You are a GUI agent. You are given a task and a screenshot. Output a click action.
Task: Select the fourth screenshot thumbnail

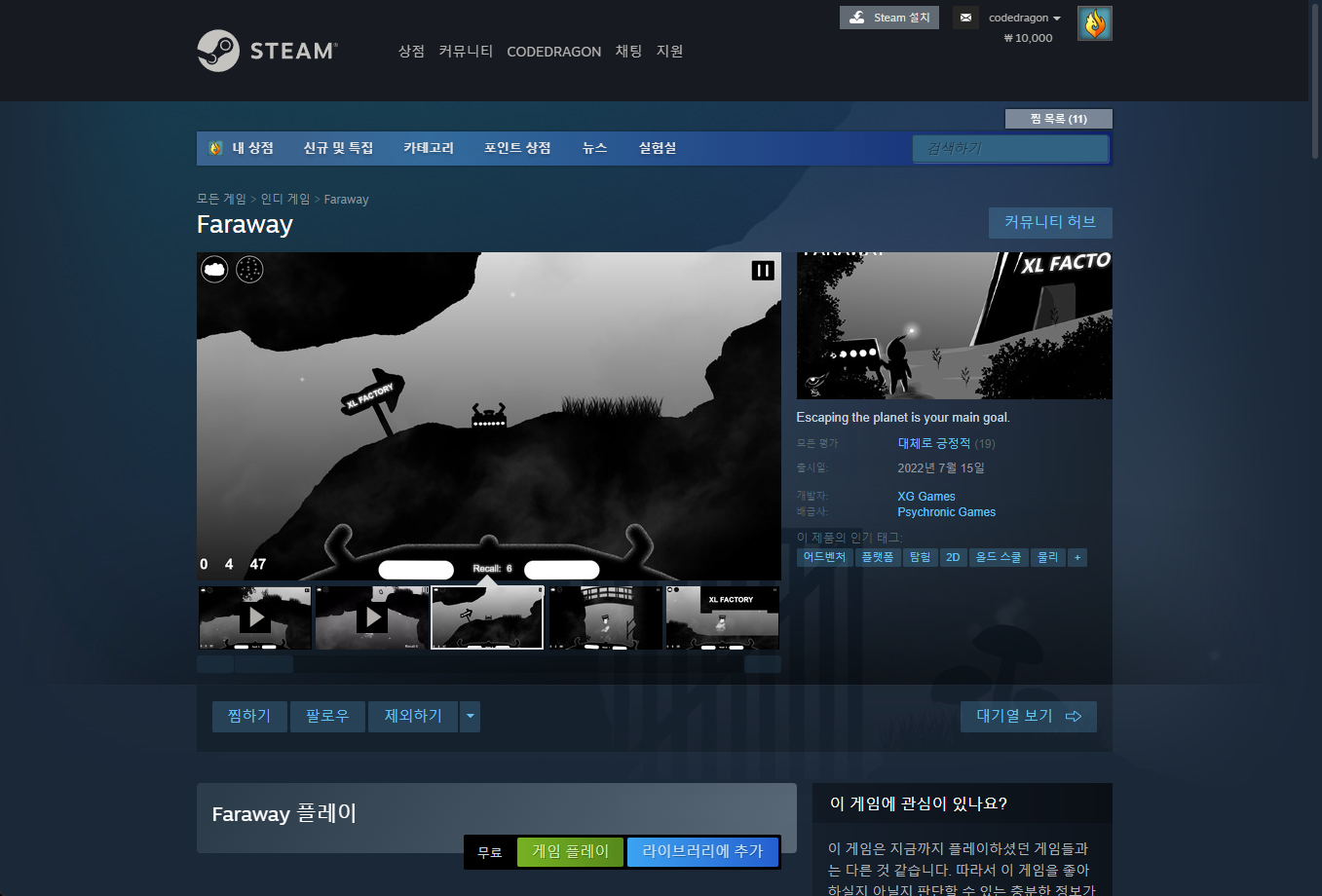(x=605, y=617)
